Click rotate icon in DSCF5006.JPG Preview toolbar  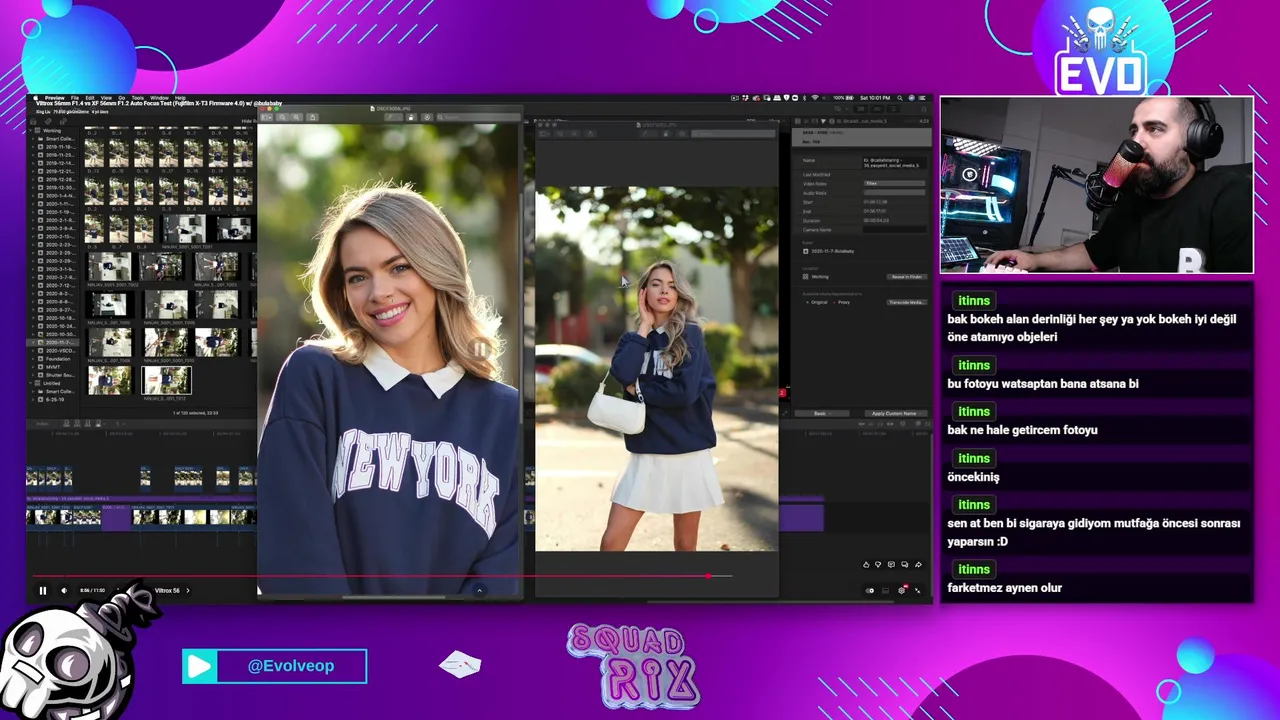tap(411, 117)
